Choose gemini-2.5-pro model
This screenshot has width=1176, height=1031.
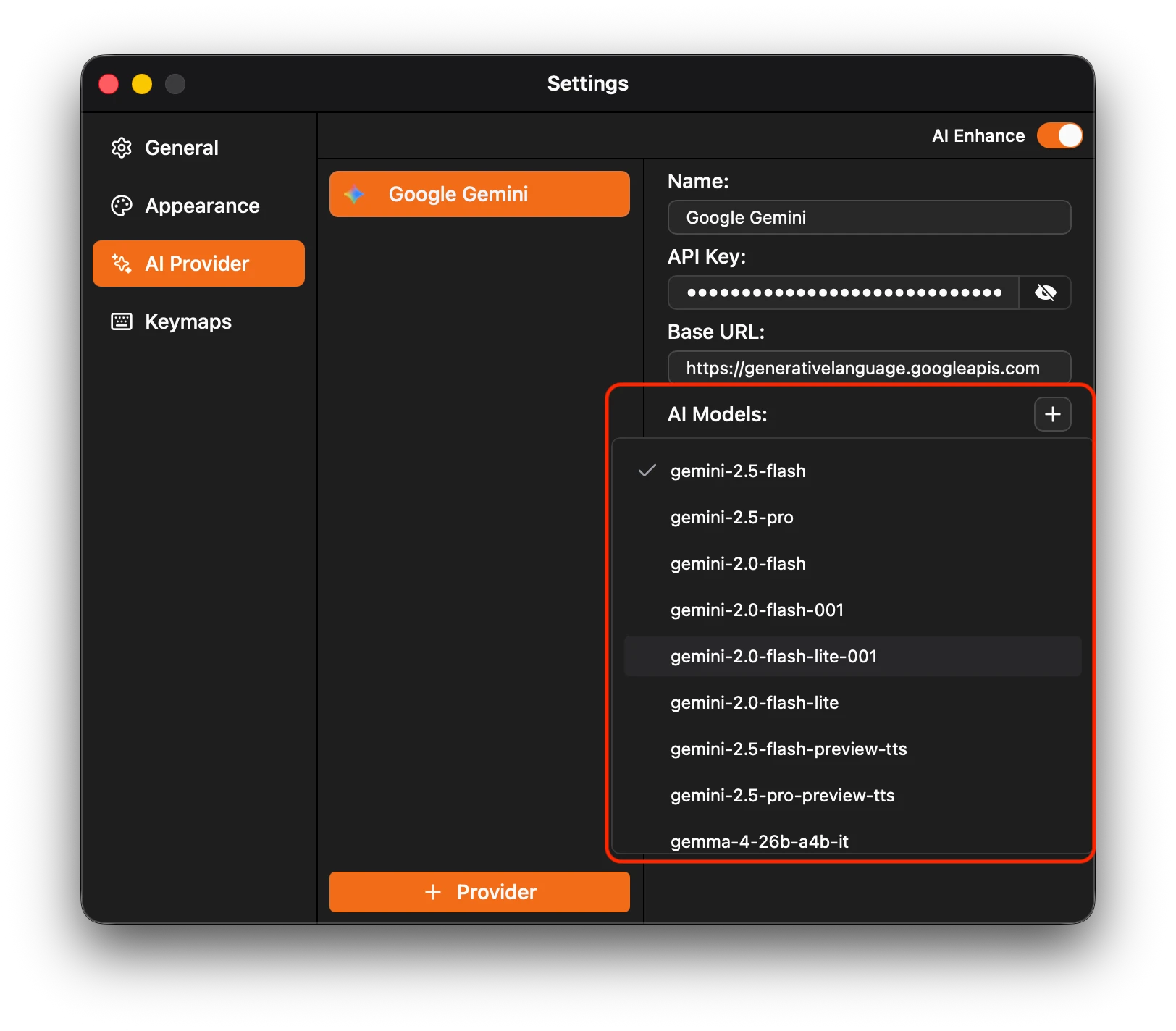(x=853, y=518)
